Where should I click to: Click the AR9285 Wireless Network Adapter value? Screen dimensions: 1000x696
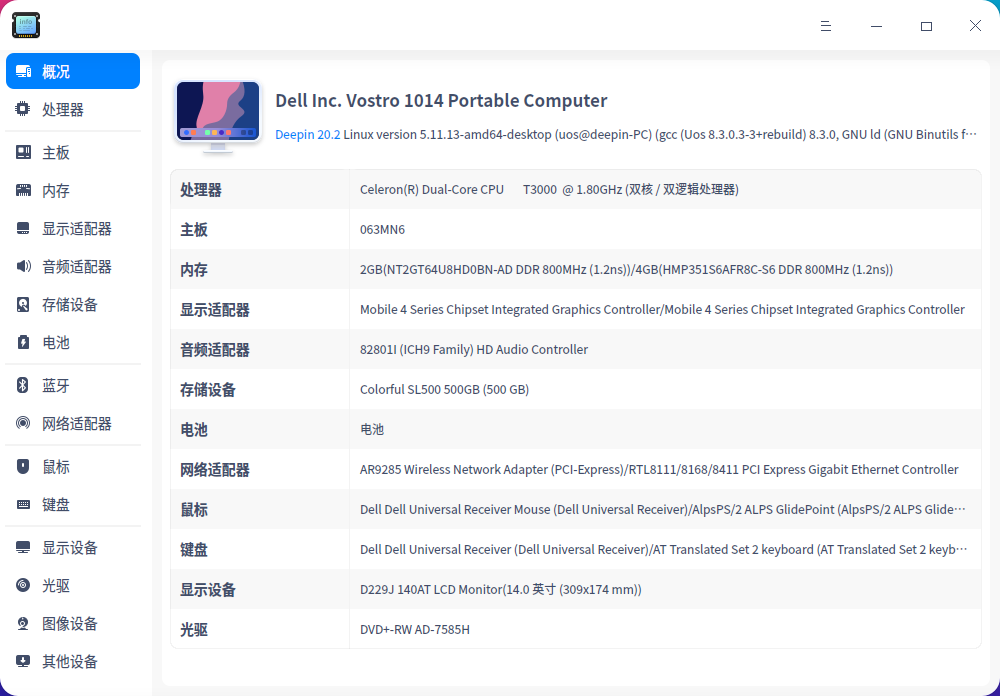tap(659, 470)
